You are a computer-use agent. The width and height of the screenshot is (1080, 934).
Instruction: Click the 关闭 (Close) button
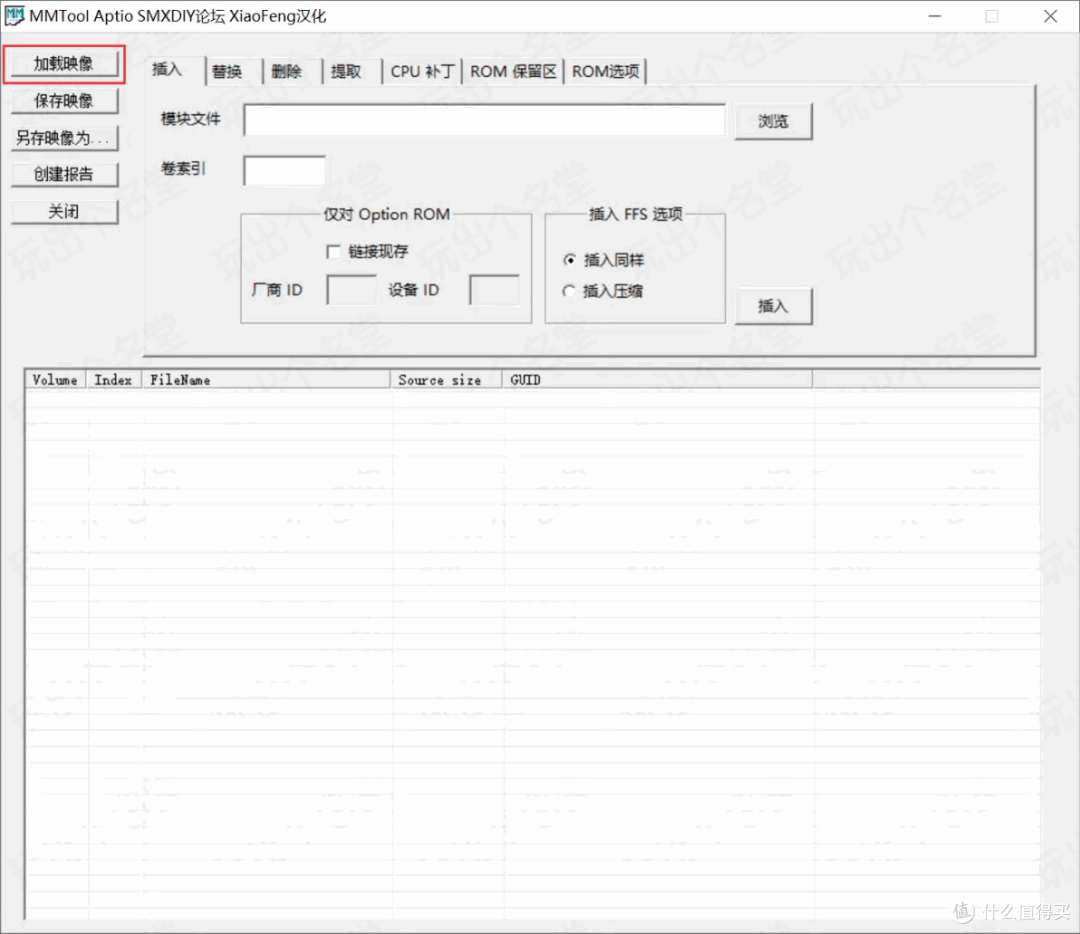64,211
